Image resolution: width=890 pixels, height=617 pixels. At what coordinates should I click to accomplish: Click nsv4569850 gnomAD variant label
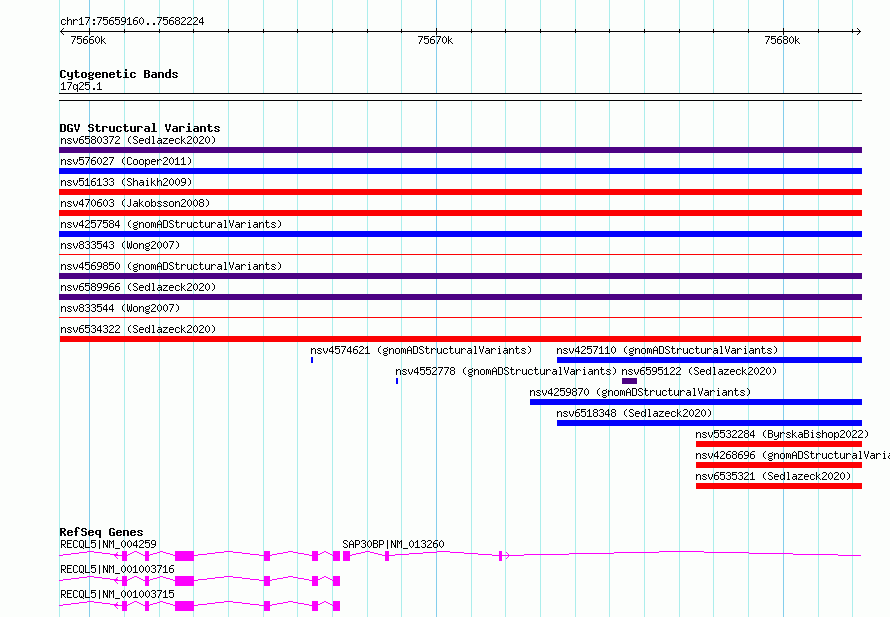point(171,266)
